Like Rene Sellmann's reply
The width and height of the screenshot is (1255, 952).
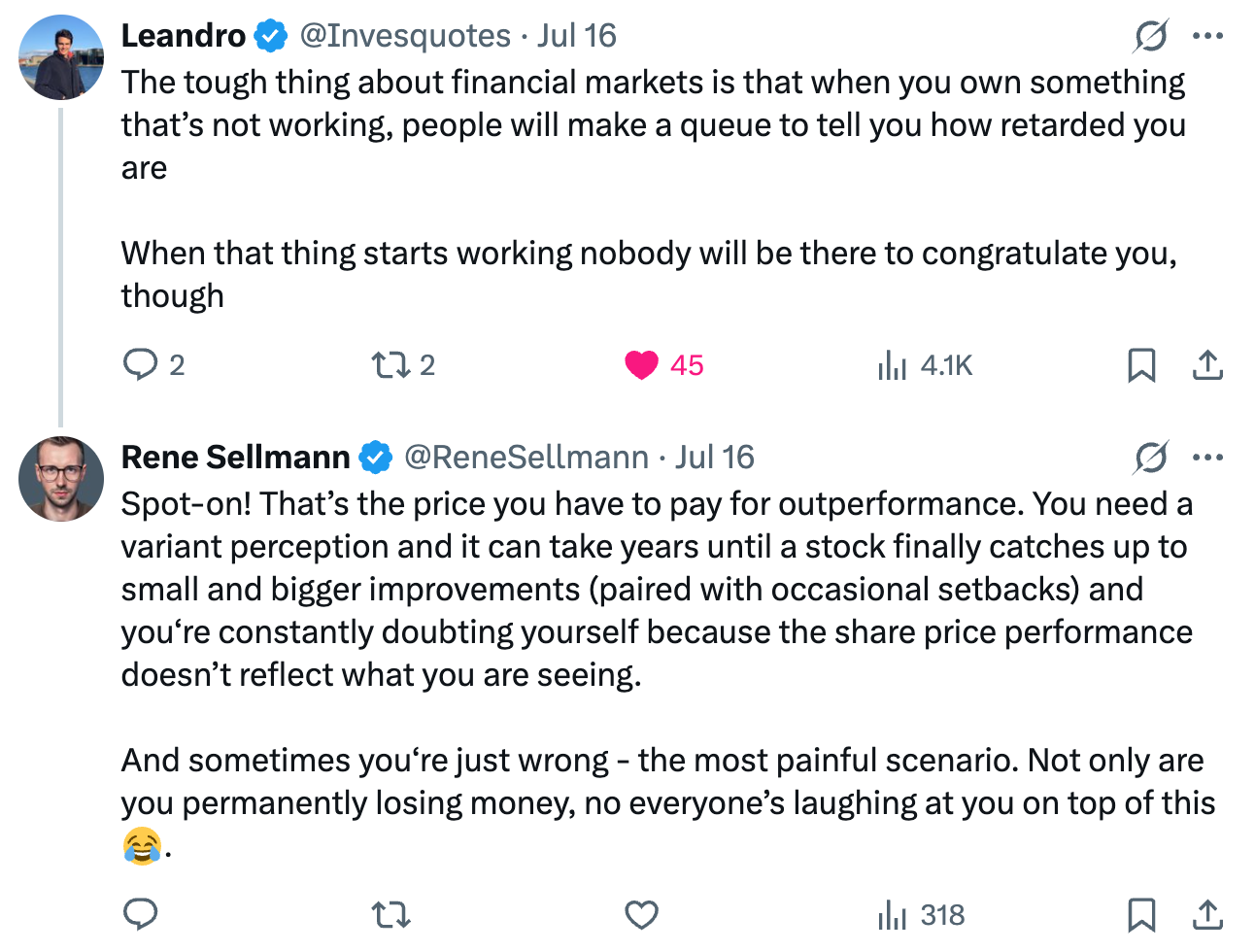coord(641,914)
